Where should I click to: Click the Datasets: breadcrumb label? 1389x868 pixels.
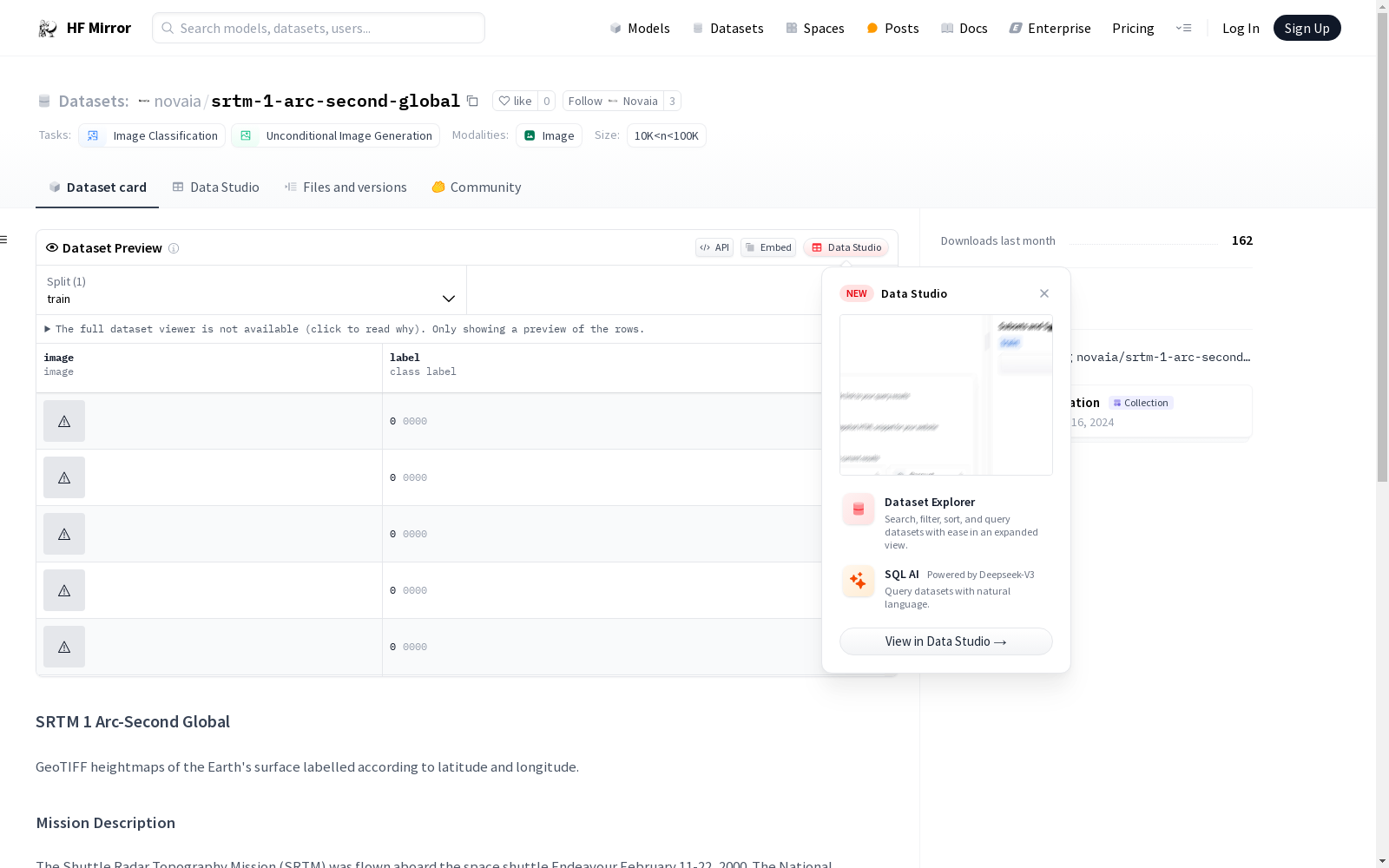click(94, 101)
